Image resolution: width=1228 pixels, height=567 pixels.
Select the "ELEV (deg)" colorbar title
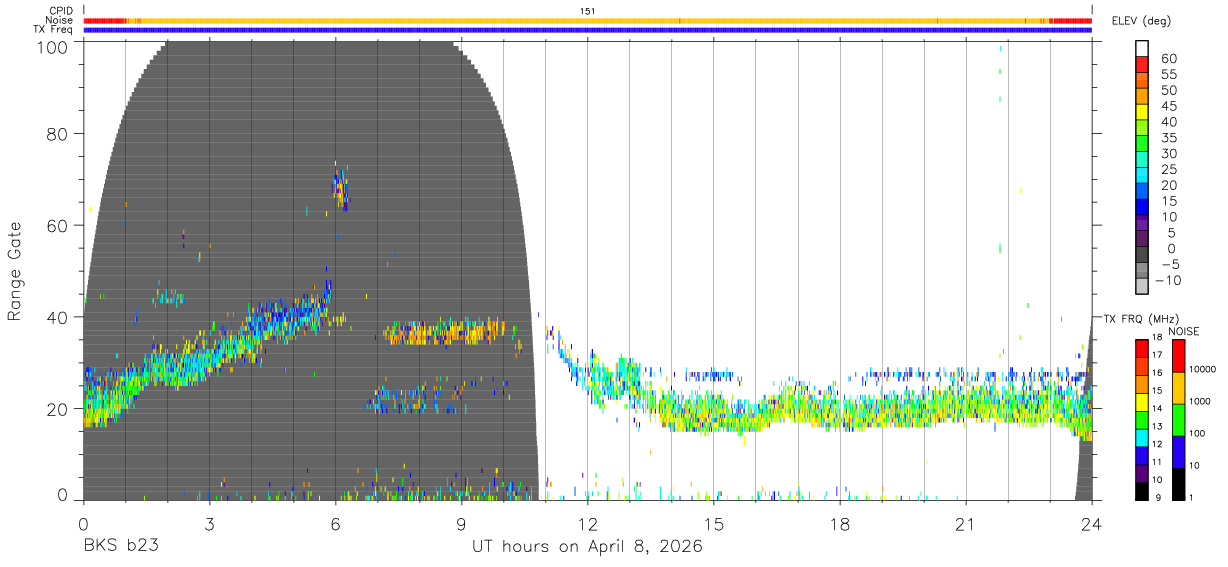coord(1141,20)
